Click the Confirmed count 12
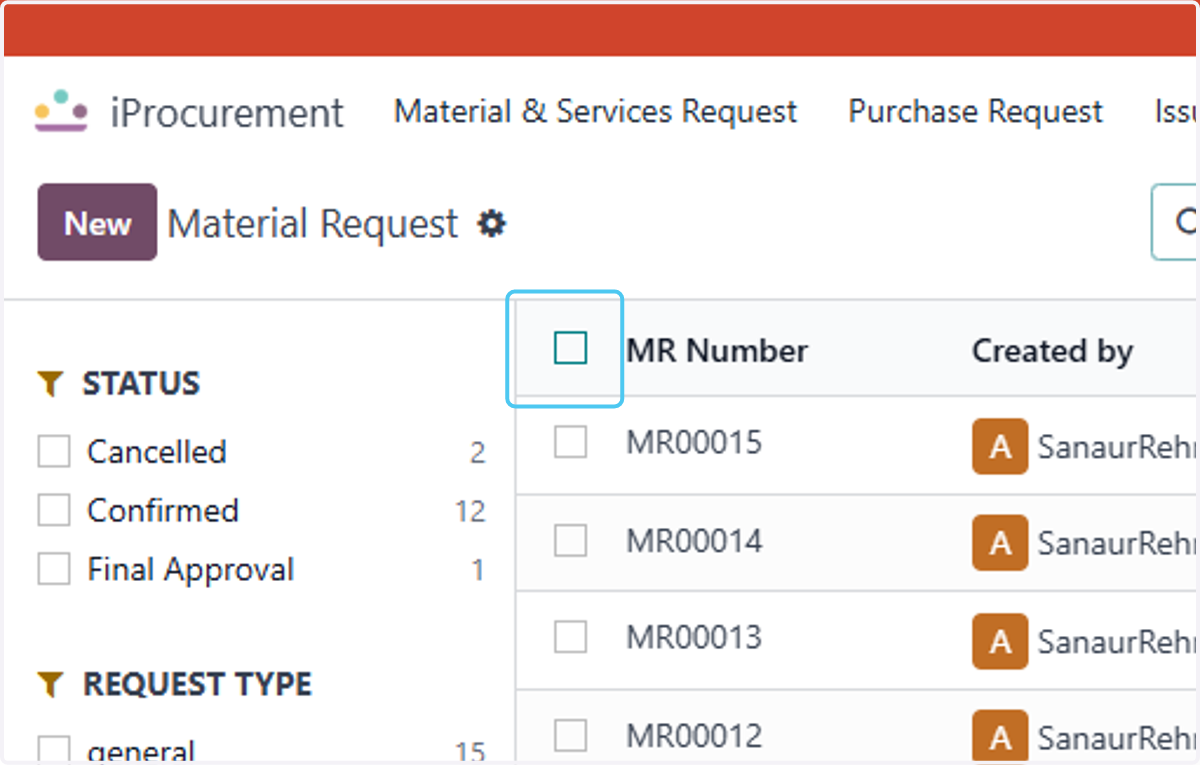 point(470,512)
